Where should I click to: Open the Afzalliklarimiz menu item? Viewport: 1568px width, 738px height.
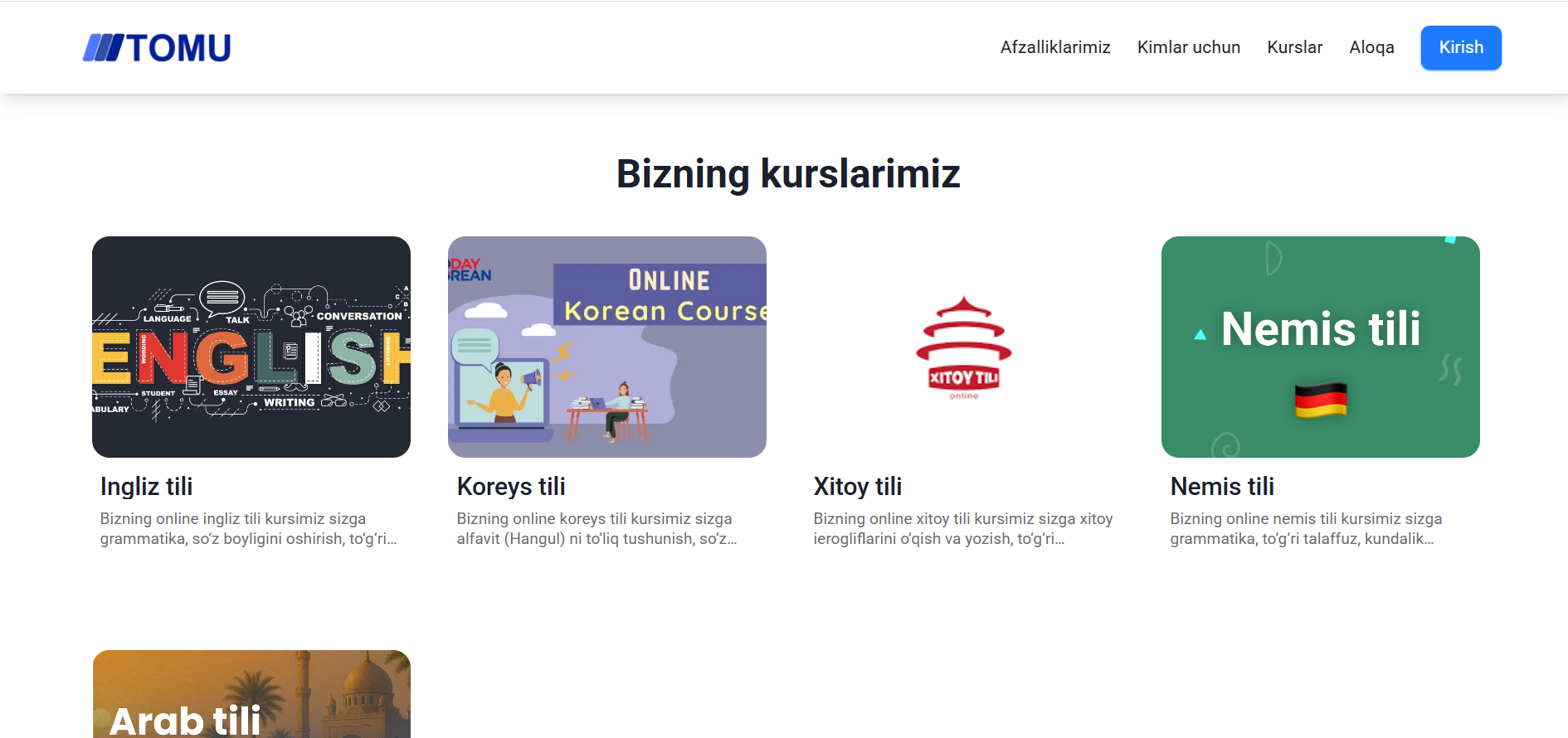coord(1054,47)
